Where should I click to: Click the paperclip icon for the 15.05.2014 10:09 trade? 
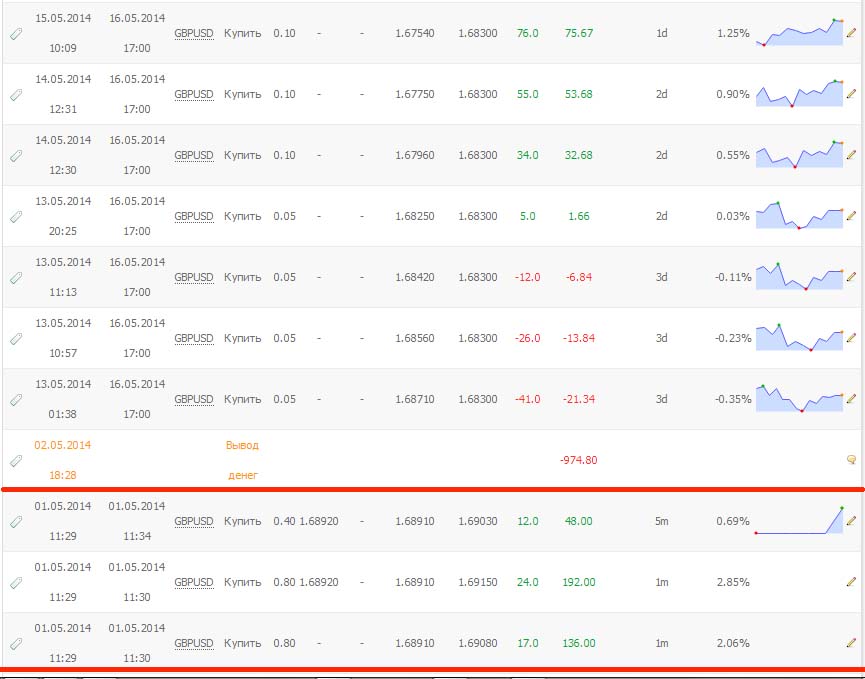coord(16,34)
